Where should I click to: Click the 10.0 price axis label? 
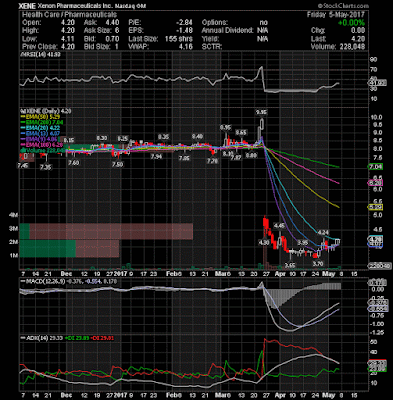pos(375,117)
